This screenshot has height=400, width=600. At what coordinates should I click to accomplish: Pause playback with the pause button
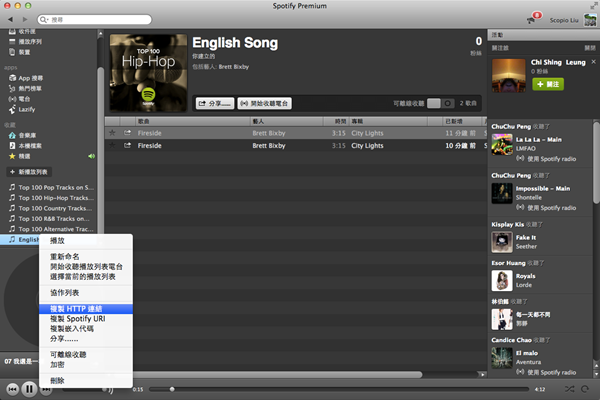click(x=29, y=389)
